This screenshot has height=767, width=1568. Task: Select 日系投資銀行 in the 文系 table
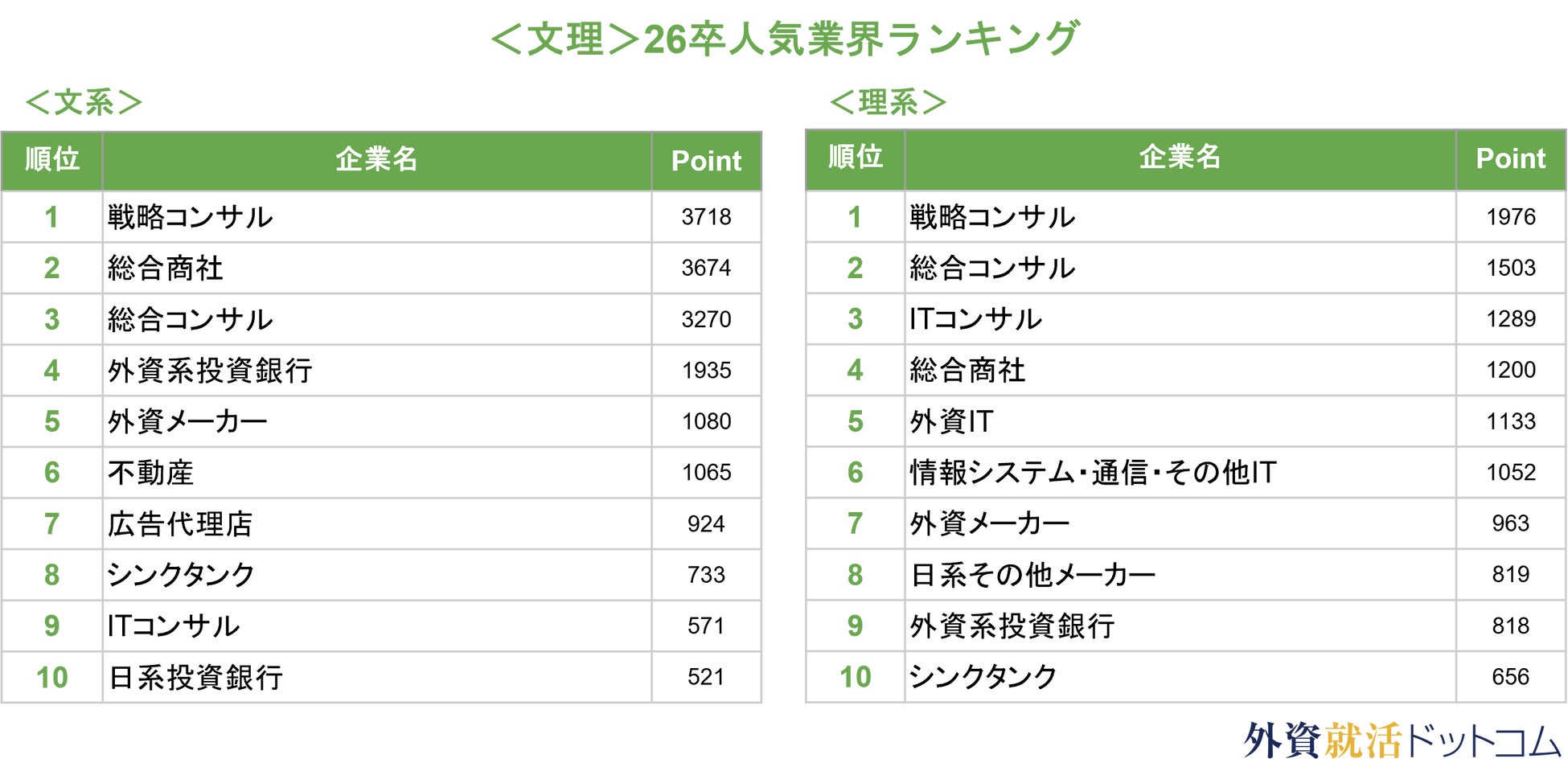(x=195, y=678)
